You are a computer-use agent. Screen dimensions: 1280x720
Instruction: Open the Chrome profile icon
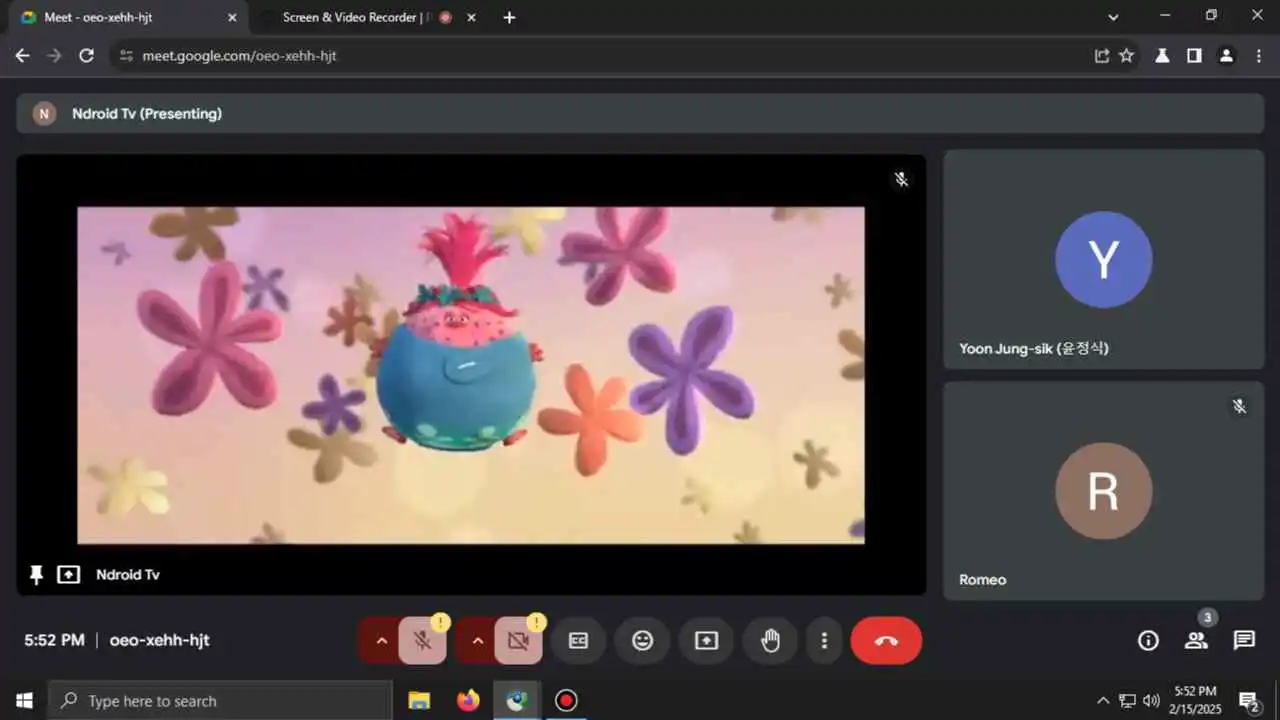tap(1226, 56)
